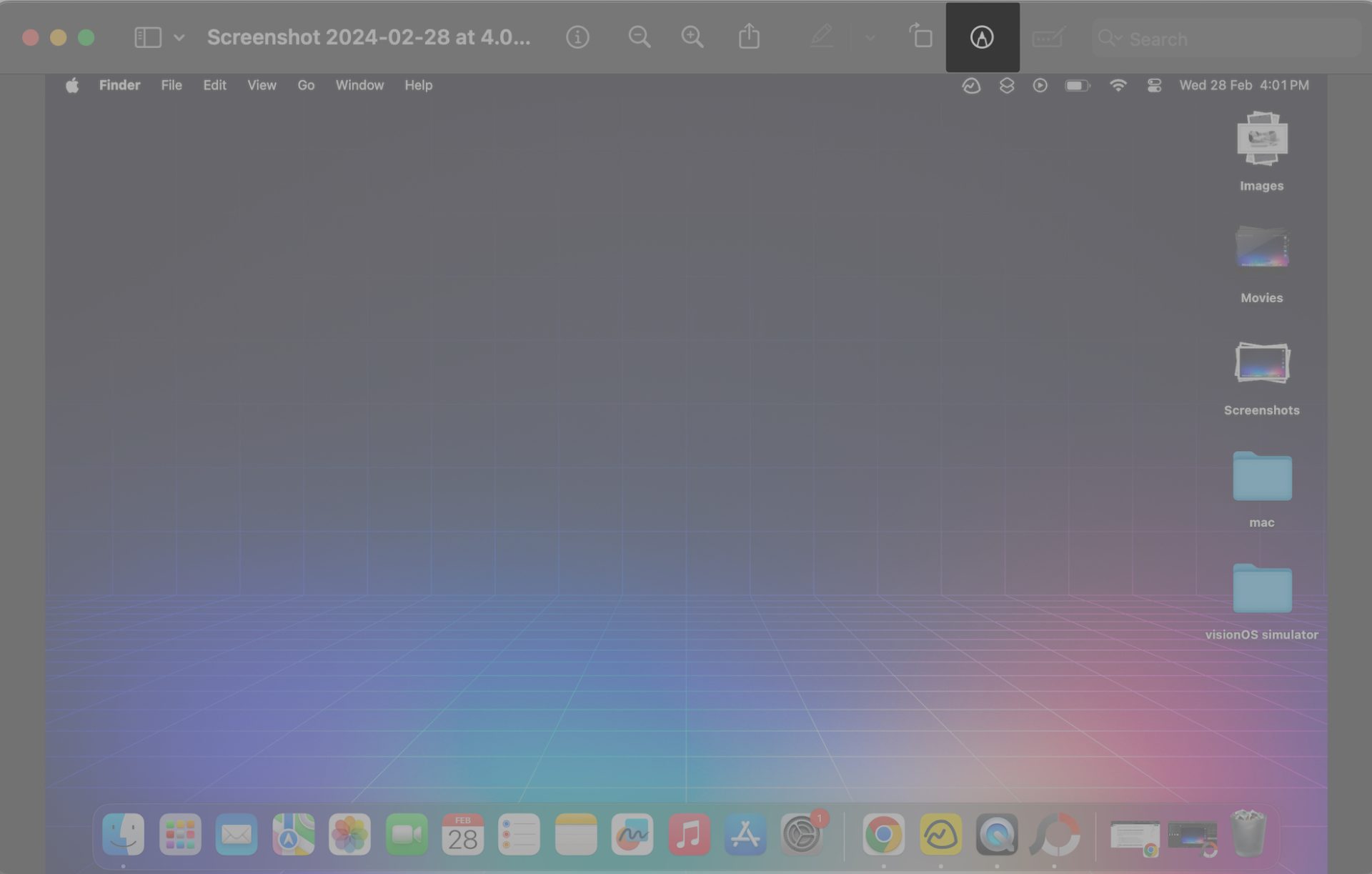
Task: Rotate the image with the rotate icon
Action: (920, 37)
